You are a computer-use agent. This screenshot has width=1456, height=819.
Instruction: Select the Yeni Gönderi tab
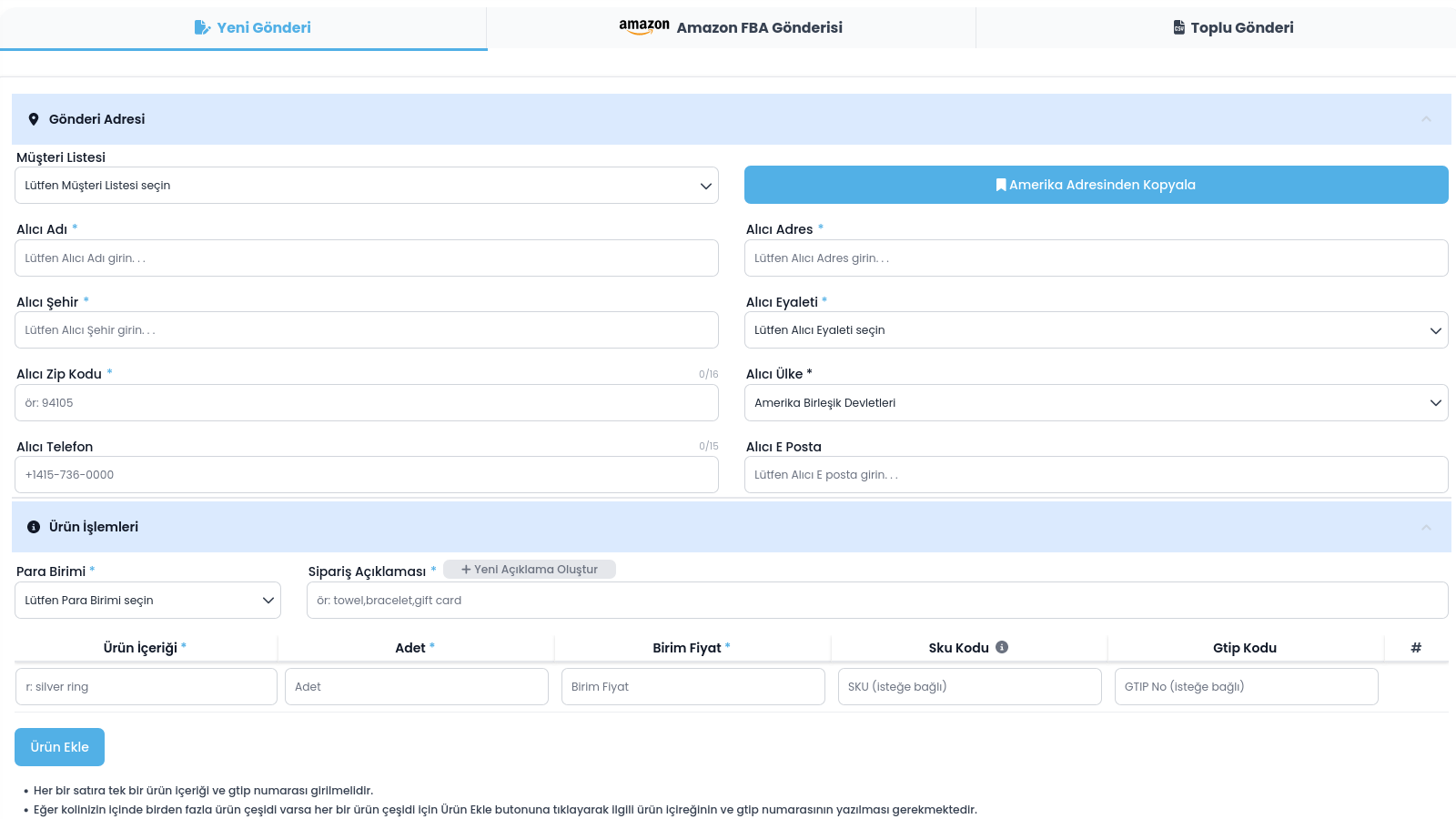252,27
